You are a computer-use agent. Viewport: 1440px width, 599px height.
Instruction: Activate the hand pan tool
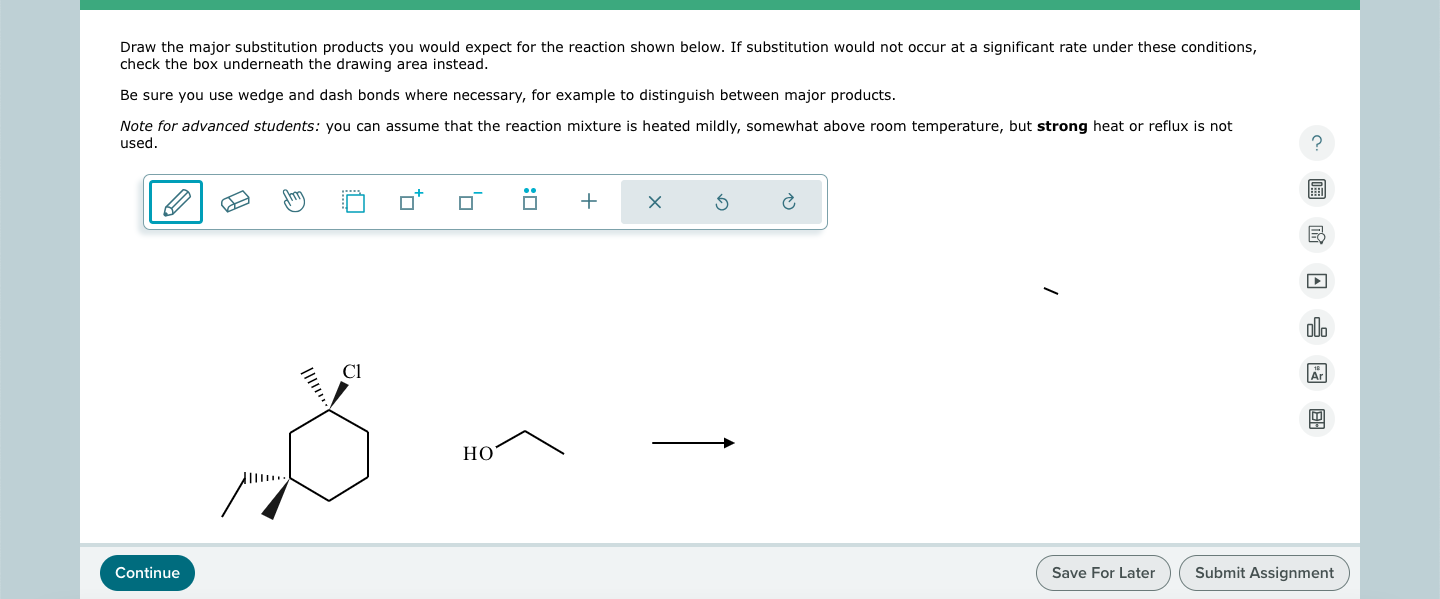294,201
